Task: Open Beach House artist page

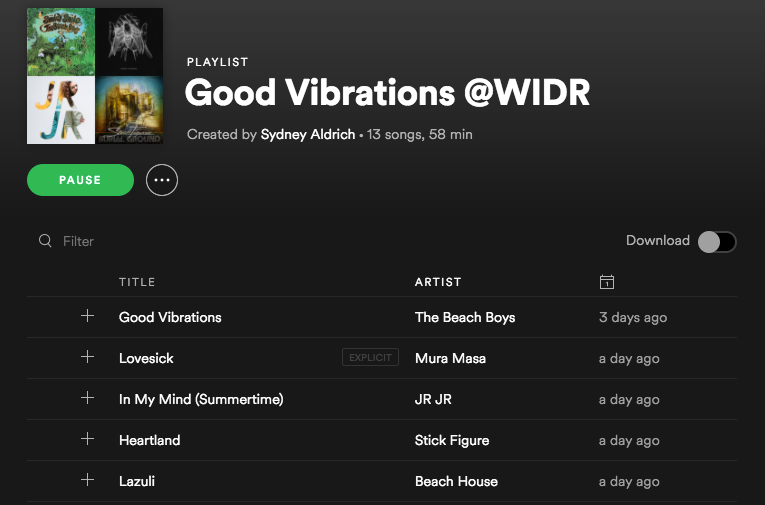Action: coord(456,481)
